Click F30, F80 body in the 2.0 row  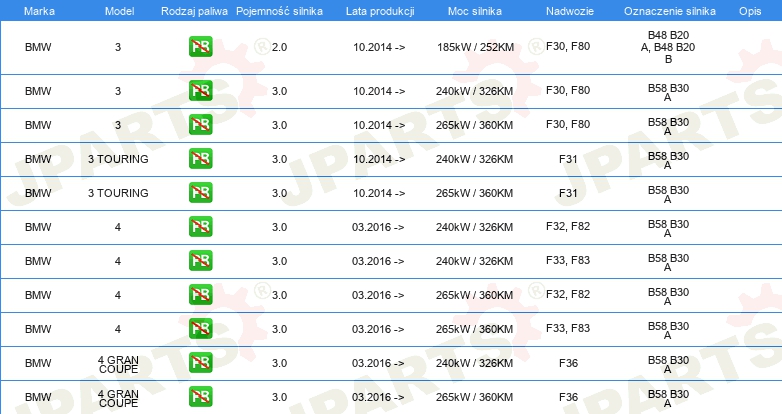coord(568,46)
